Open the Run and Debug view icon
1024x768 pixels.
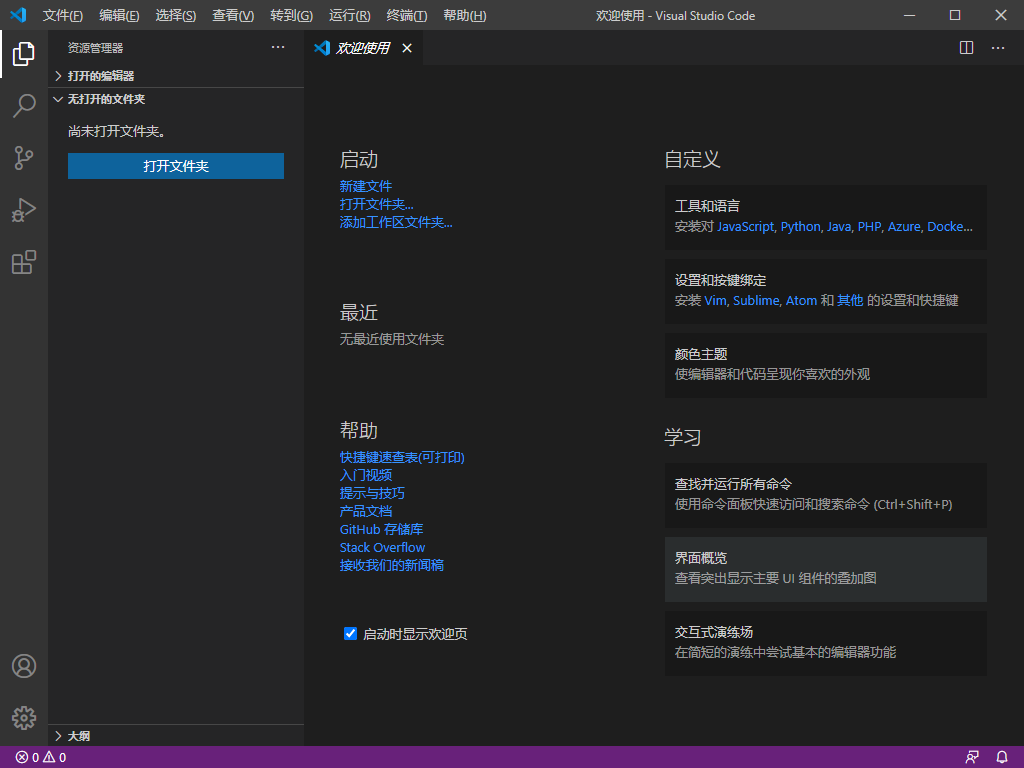click(24, 210)
